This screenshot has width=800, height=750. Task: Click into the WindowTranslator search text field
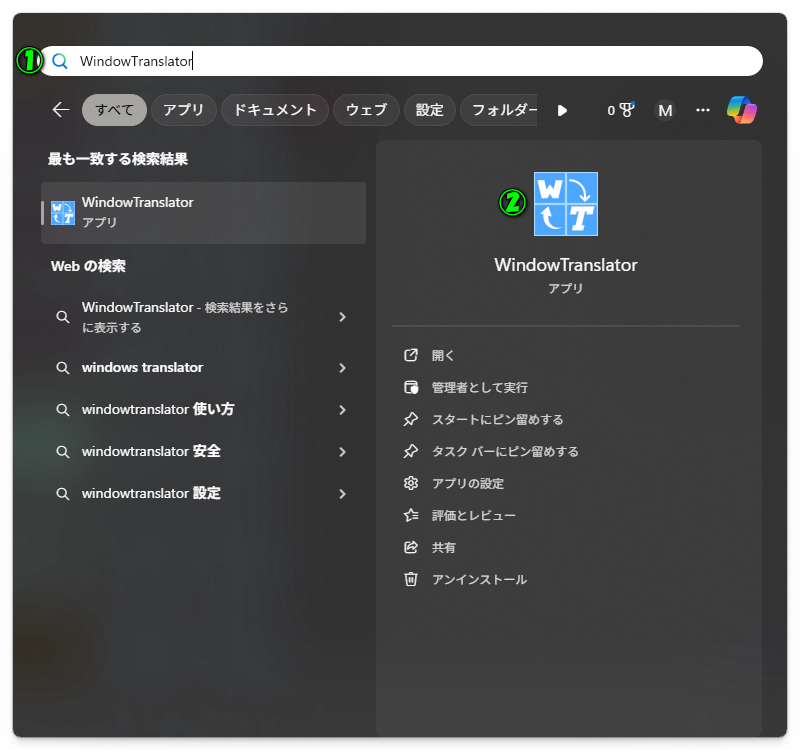pyautogui.click(x=400, y=61)
